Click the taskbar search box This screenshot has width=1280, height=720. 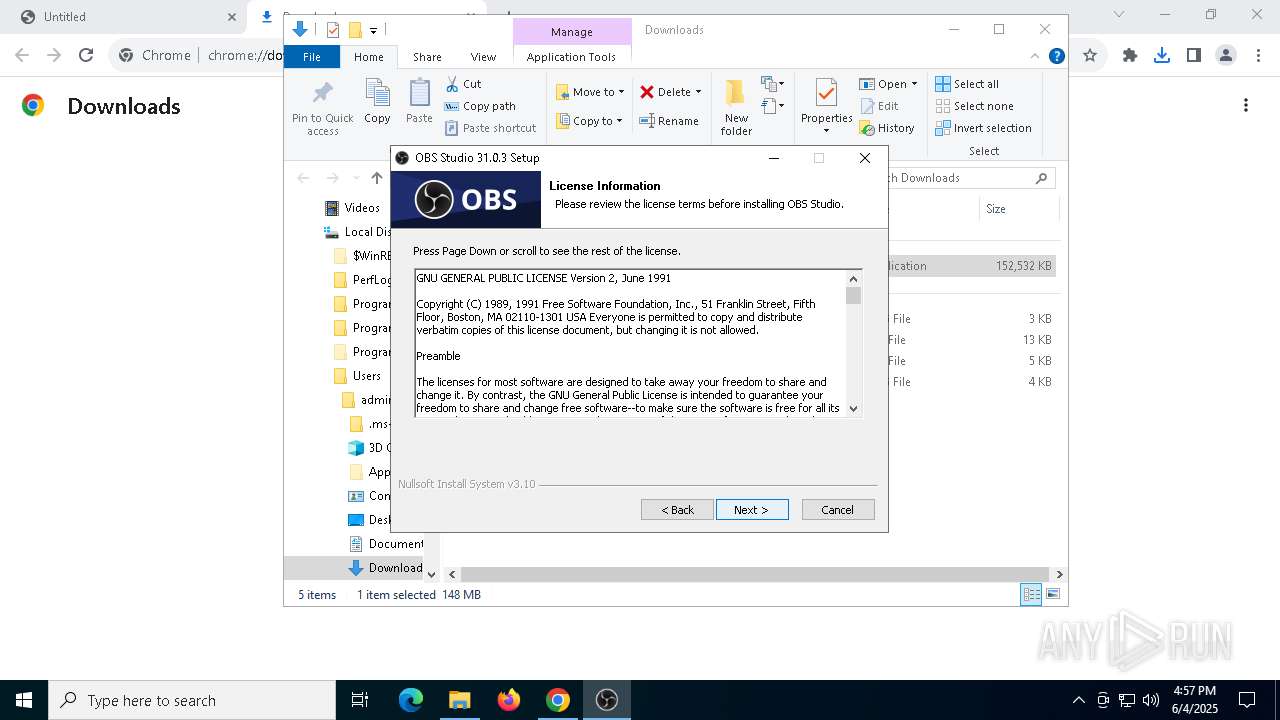192,700
